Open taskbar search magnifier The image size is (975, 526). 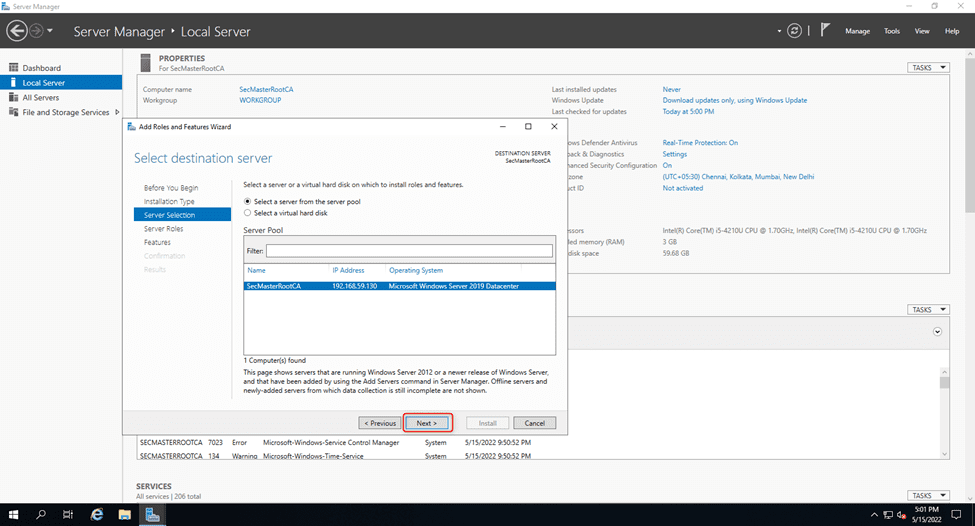(41, 514)
